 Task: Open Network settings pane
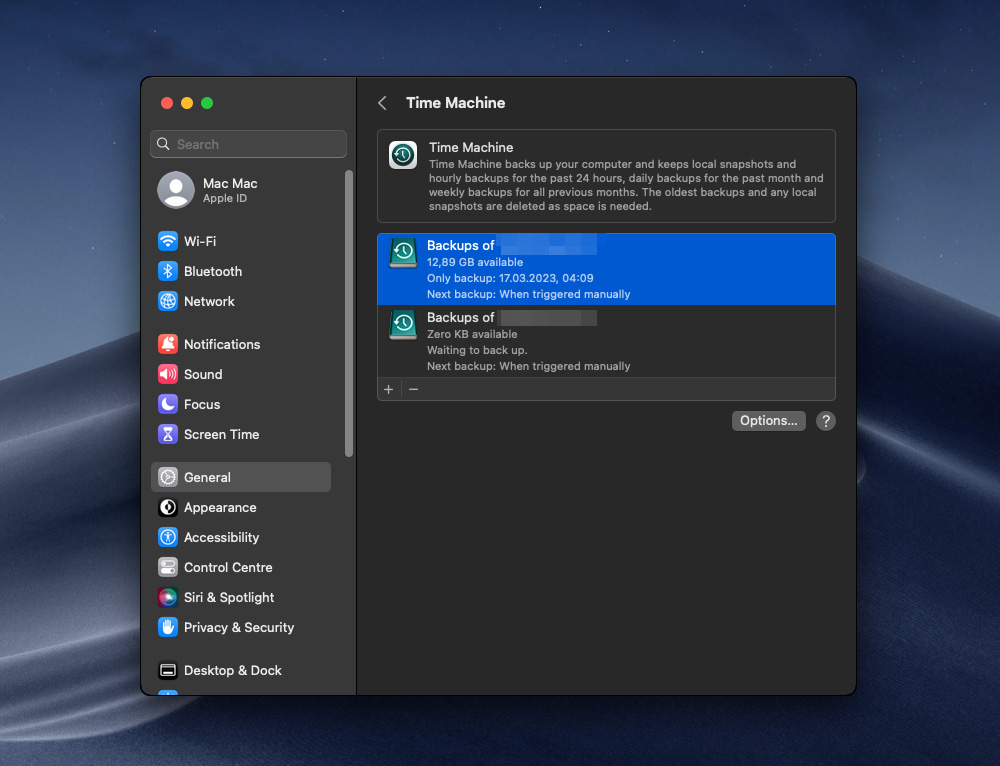[x=241, y=301]
